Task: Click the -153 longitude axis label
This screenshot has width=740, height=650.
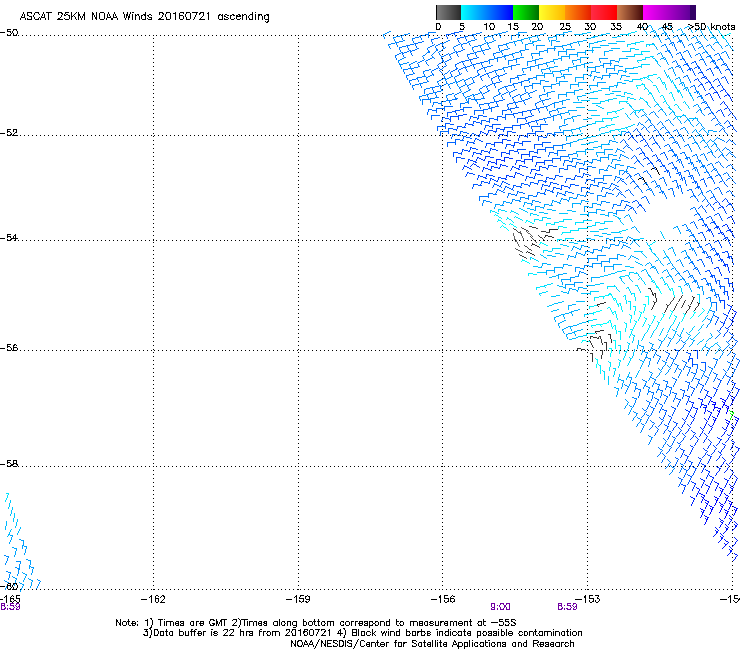Action: [x=588, y=599]
